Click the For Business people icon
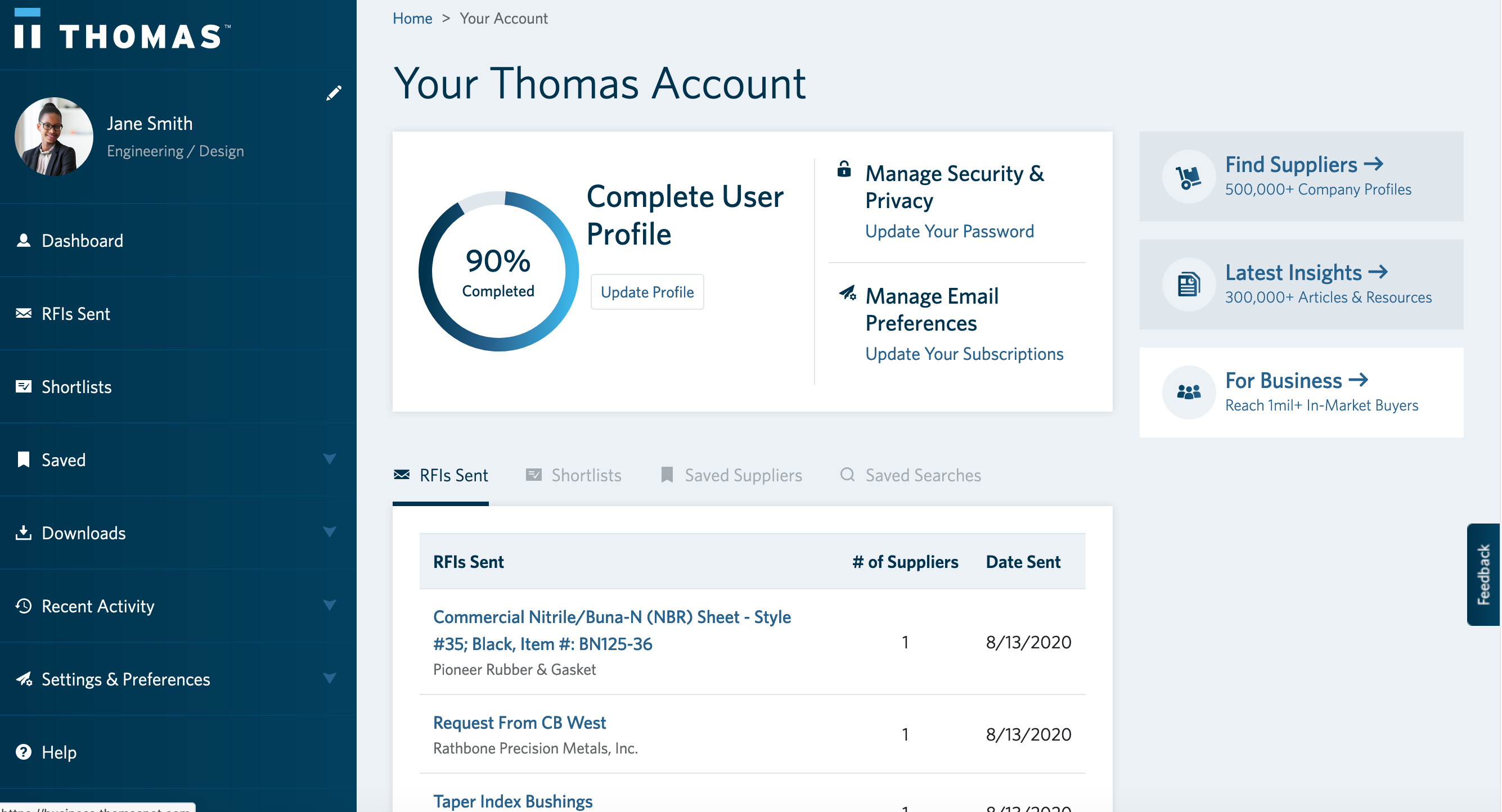Image resolution: width=1502 pixels, height=812 pixels. 1188,392
